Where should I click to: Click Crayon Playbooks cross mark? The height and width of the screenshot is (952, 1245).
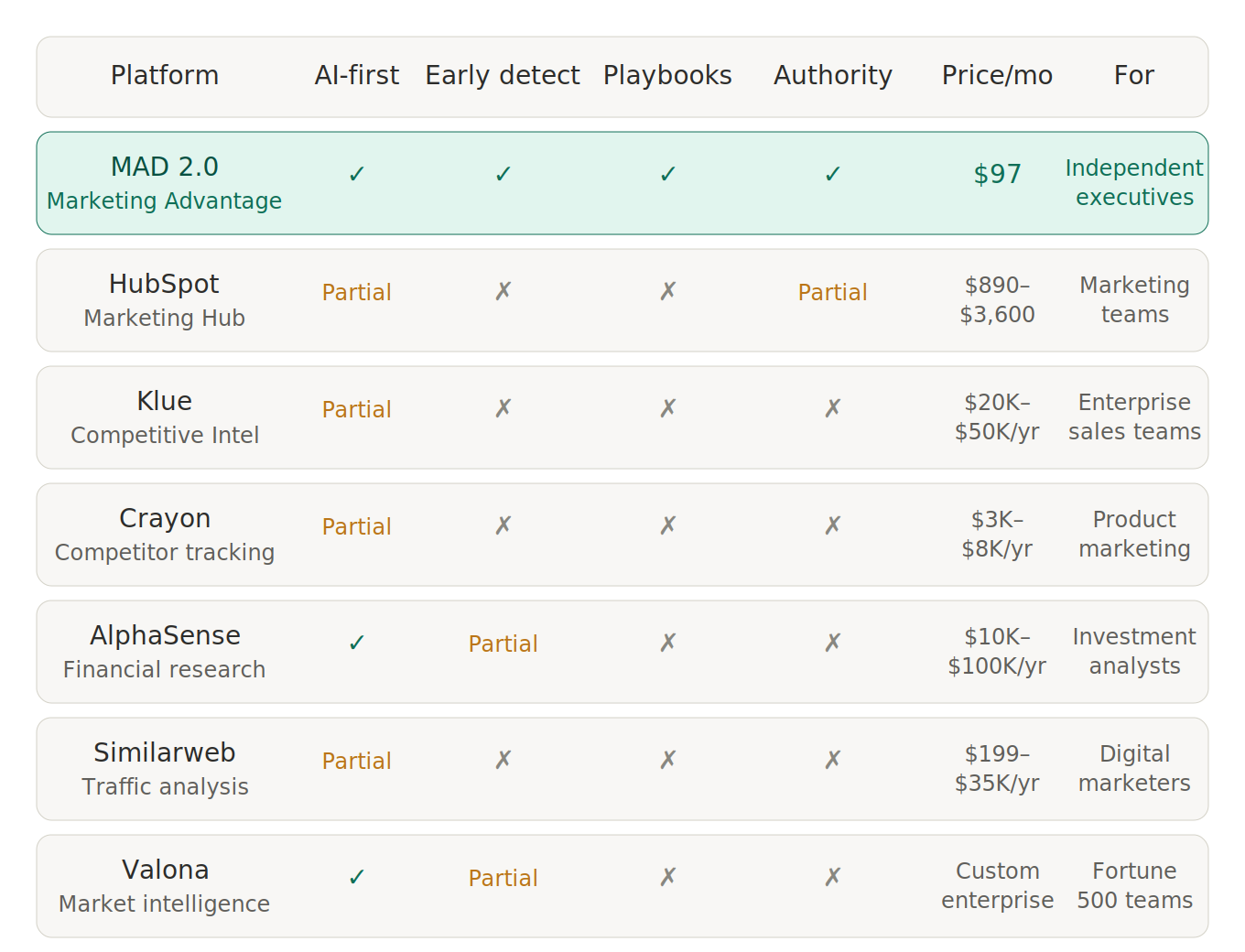coord(668,525)
